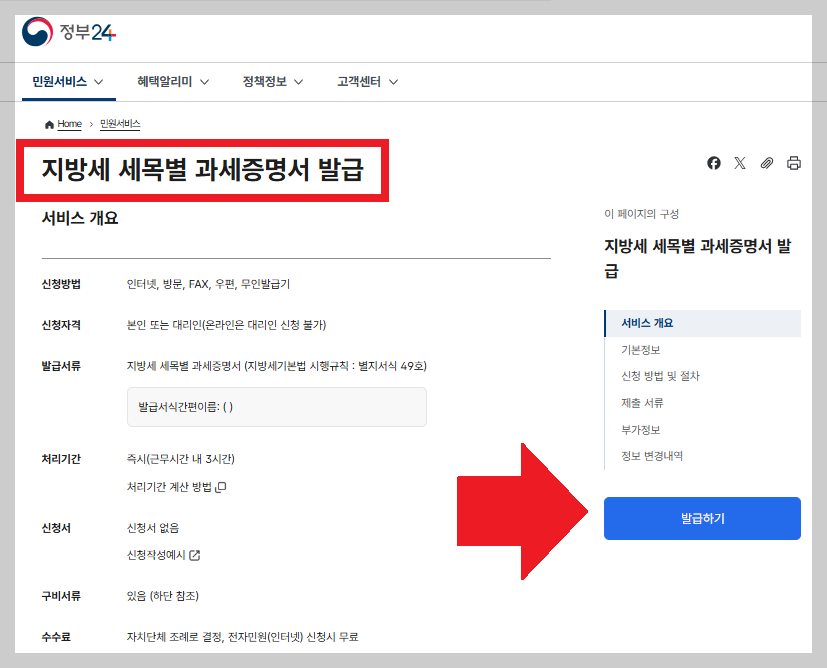The width and height of the screenshot is (827, 668).
Task: Print the page via the printer icon
Action: click(x=793, y=163)
